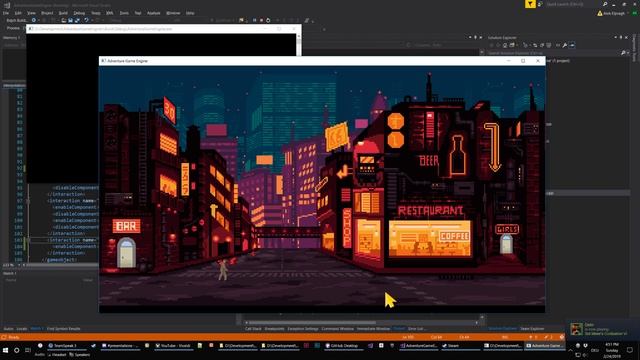Open the Help menu
640x360 pixels.
click(190, 13)
